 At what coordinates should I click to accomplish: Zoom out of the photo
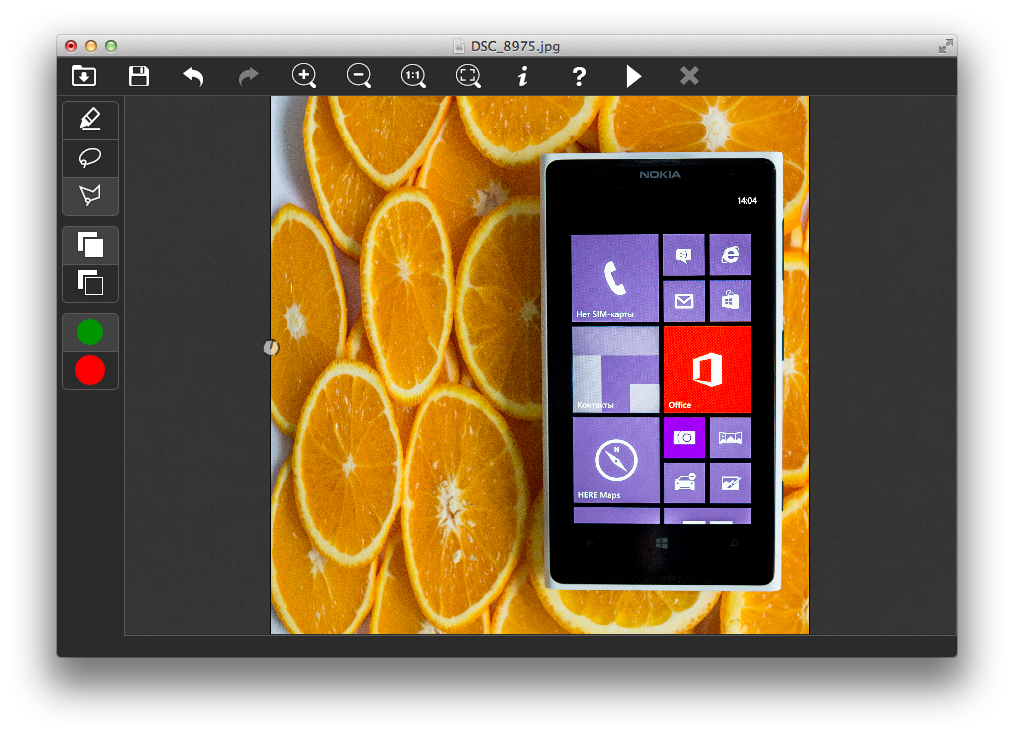(x=359, y=76)
